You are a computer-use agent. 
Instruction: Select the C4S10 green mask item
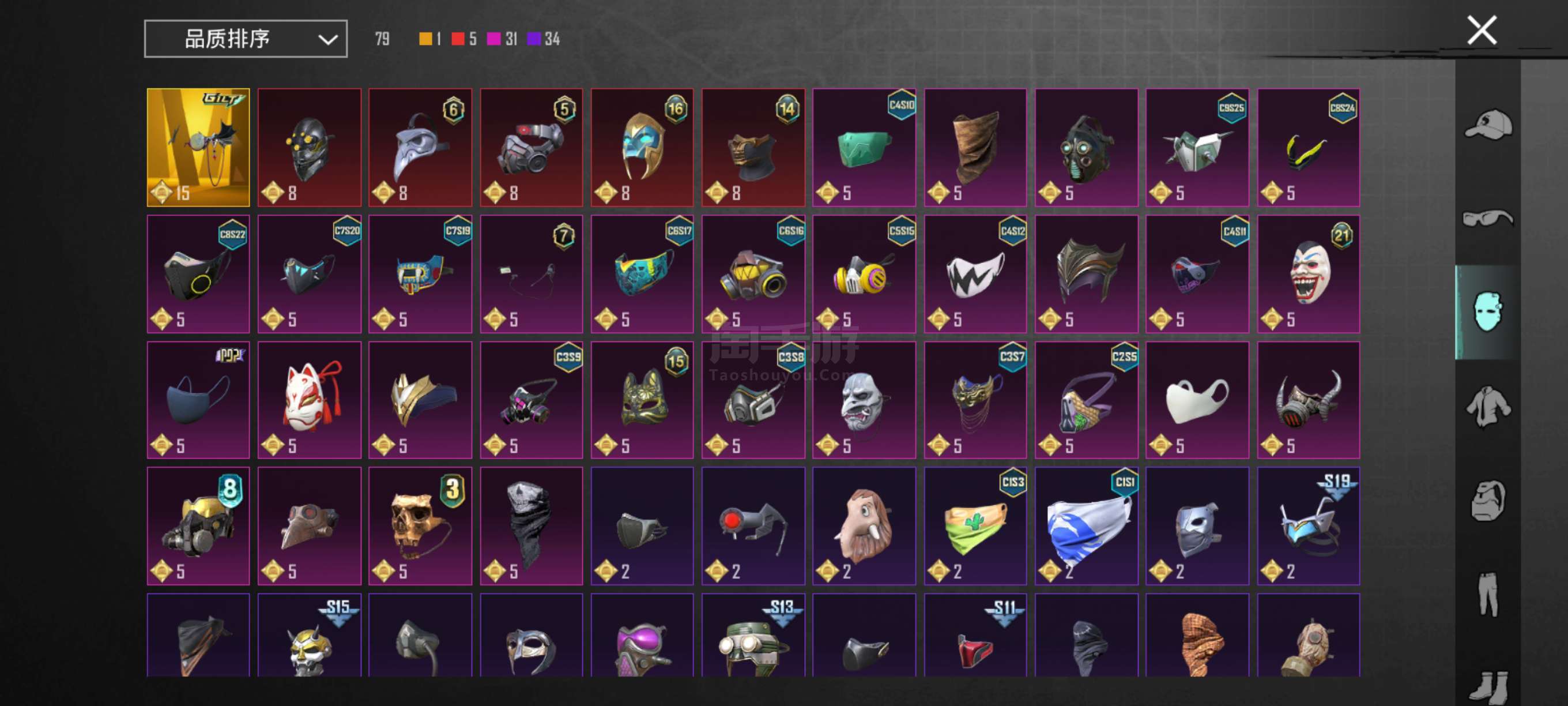click(864, 148)
